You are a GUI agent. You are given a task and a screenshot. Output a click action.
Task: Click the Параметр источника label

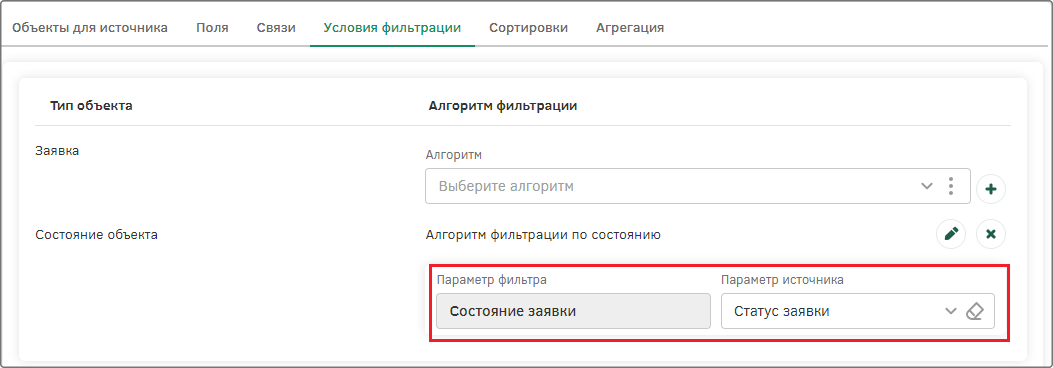coord(782,279)
